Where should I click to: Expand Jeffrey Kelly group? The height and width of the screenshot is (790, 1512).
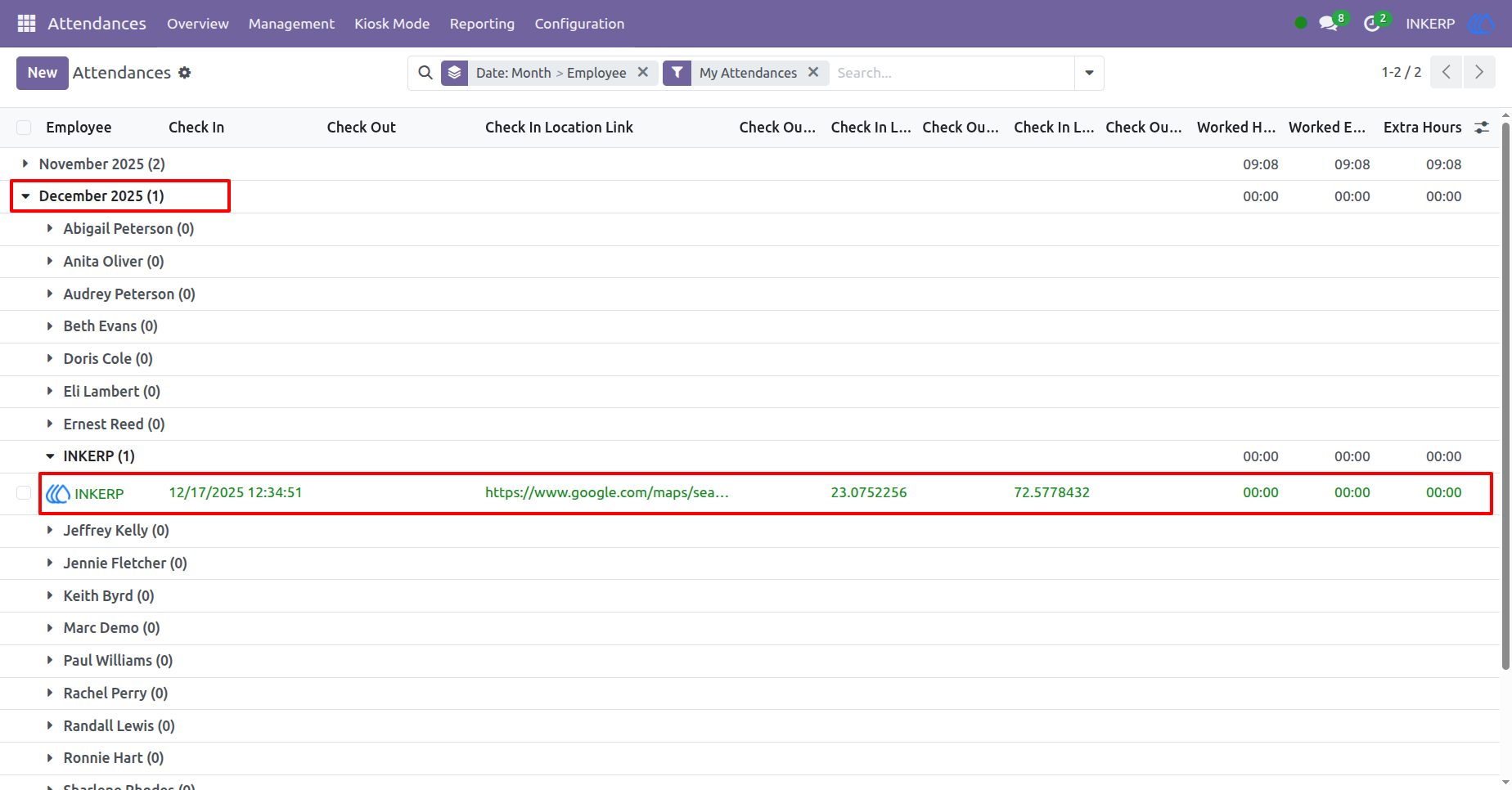click(50, 530)
